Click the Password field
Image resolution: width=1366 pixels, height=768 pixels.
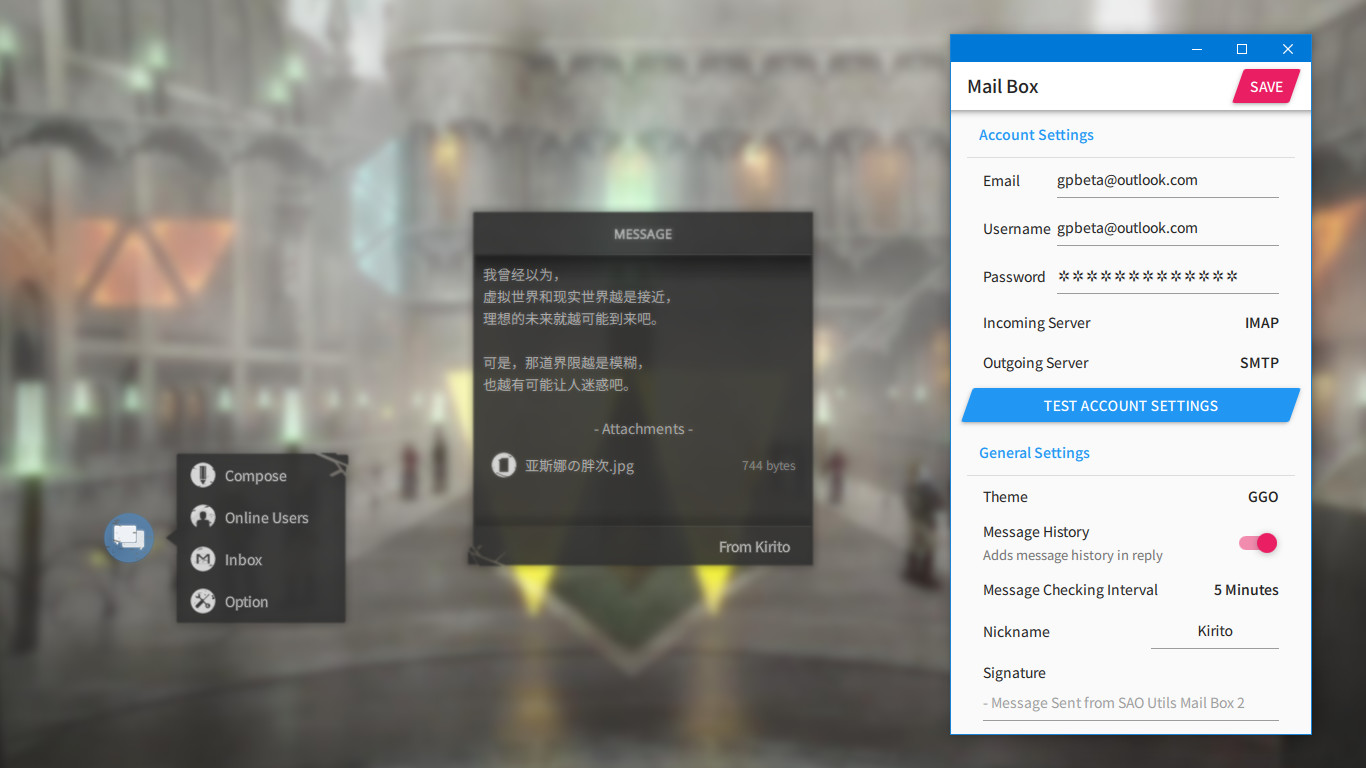1167,276
